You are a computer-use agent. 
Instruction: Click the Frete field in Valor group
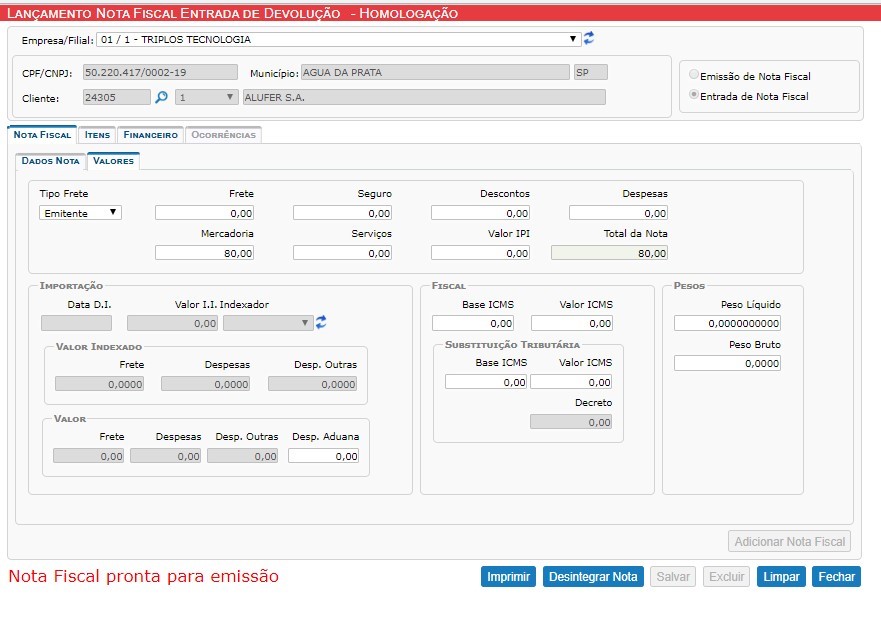(88, 456)
